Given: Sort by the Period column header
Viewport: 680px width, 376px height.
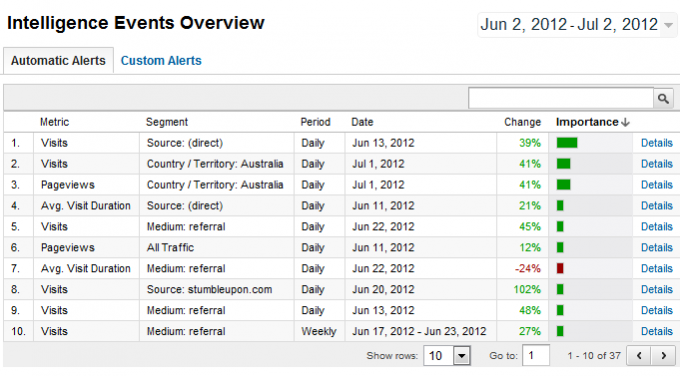Looking at the screenshot, I should tap(315, 122).
